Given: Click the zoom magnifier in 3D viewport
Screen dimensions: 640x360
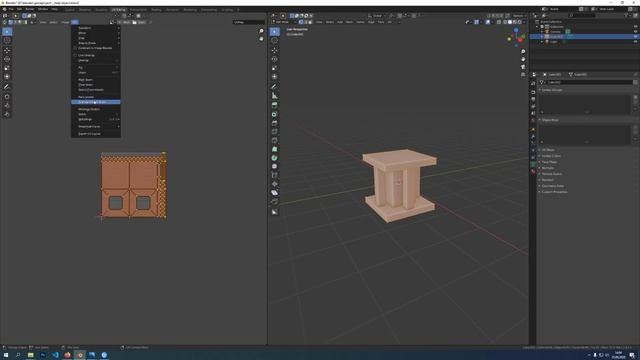Looking at the screenshot, I should point(523,52).
